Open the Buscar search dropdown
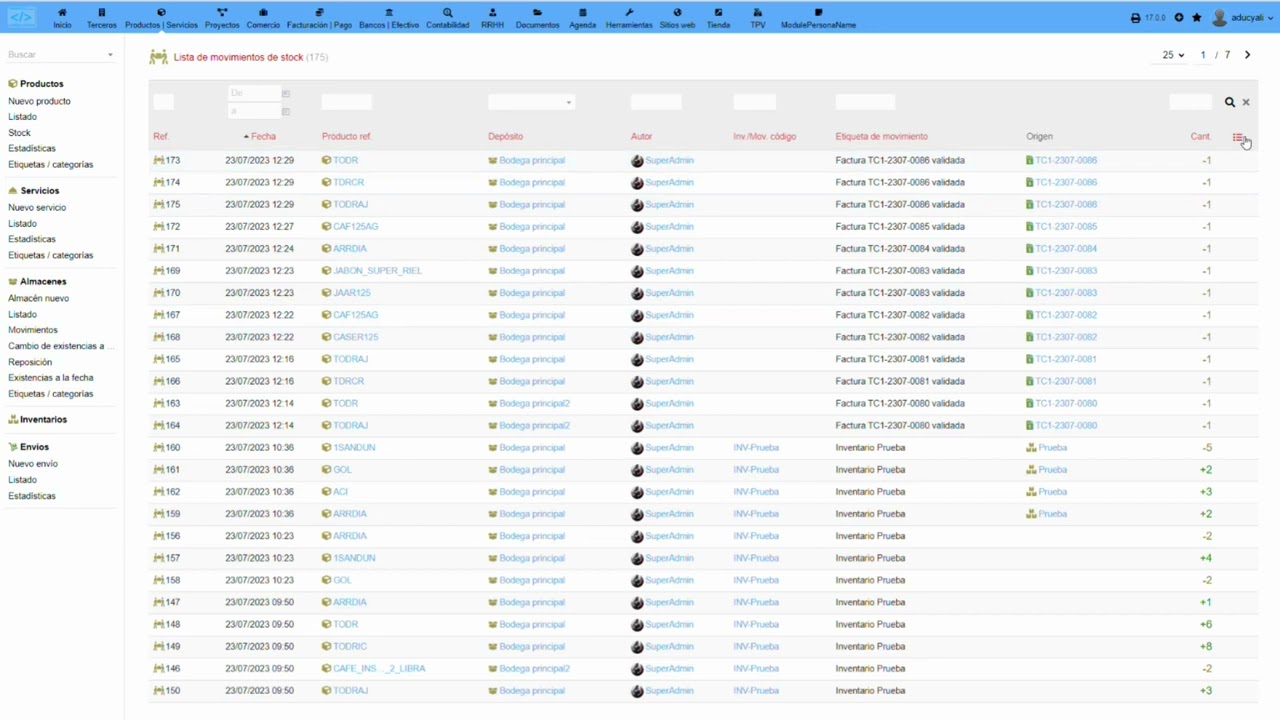The height and width of the screenshot is (720, 1280). 60,55
